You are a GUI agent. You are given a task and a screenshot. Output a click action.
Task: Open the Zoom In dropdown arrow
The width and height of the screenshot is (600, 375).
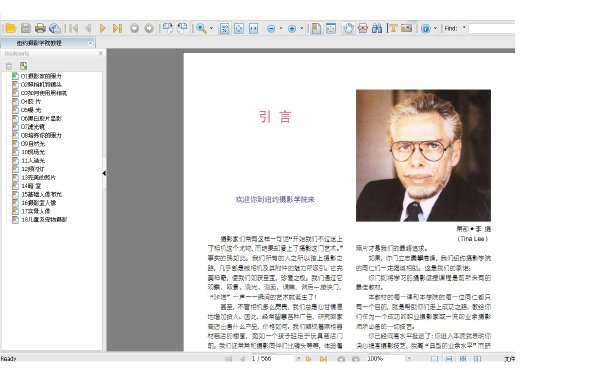(x=302, y=28)
